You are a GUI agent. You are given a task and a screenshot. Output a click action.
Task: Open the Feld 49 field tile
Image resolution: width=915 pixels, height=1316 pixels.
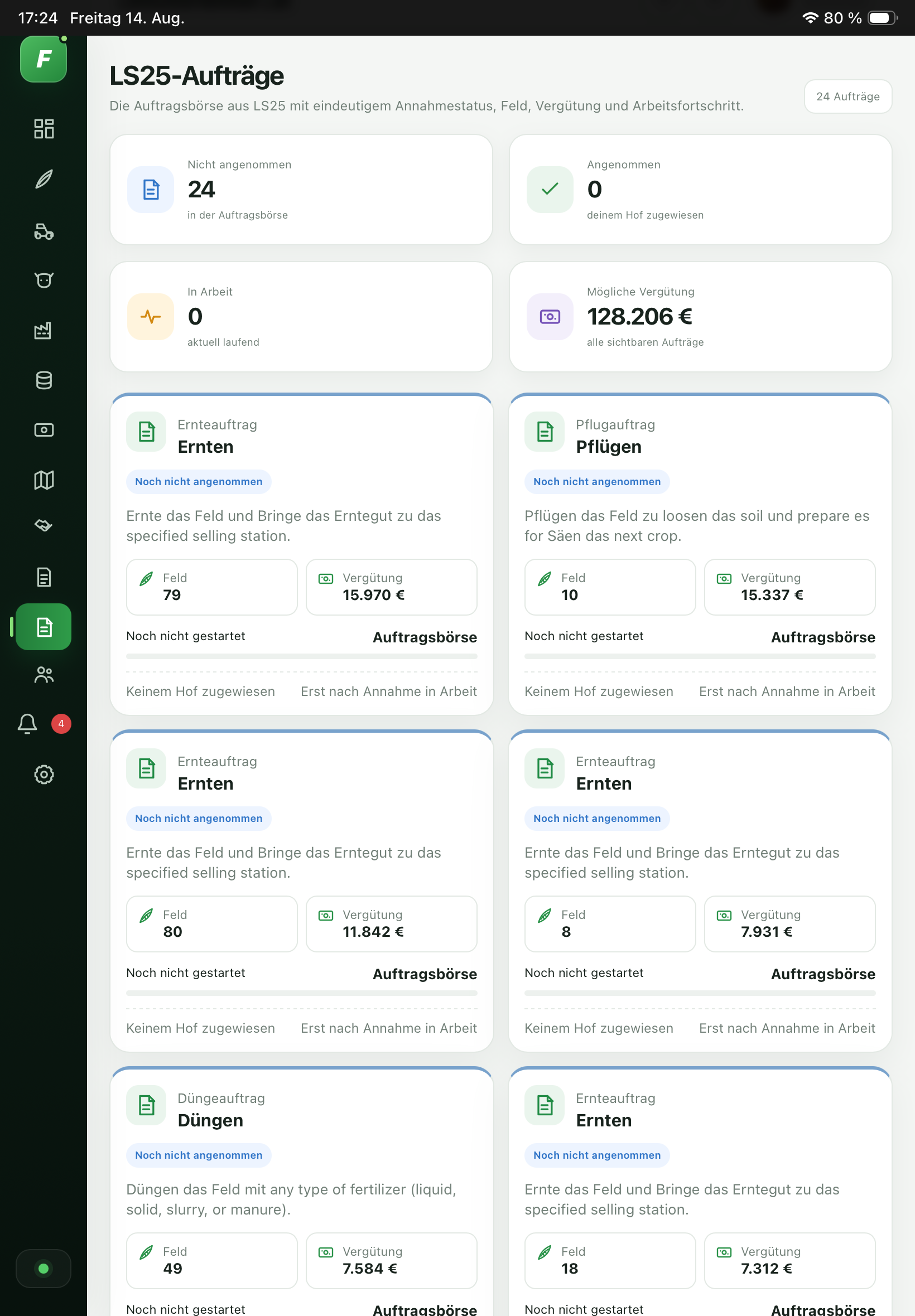pos(211,1261)
